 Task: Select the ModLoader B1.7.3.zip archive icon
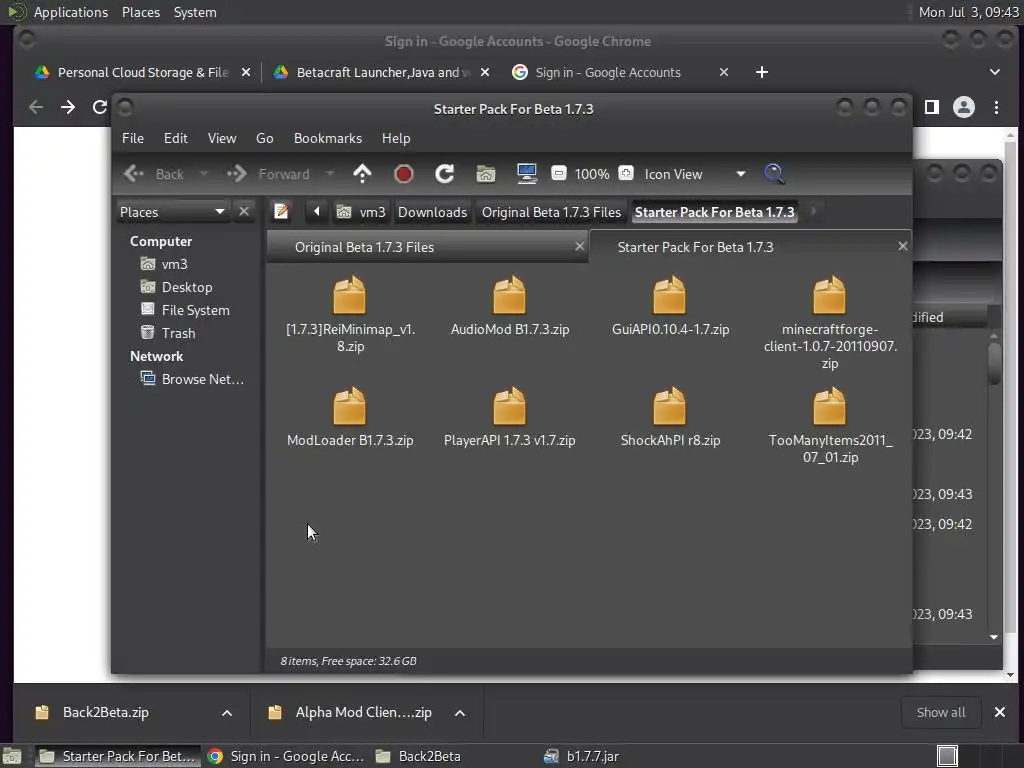[350, 406]
